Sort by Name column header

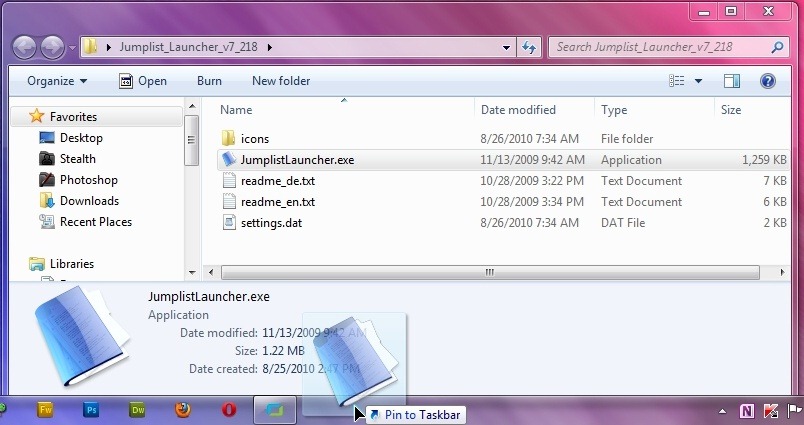point(236,110)
